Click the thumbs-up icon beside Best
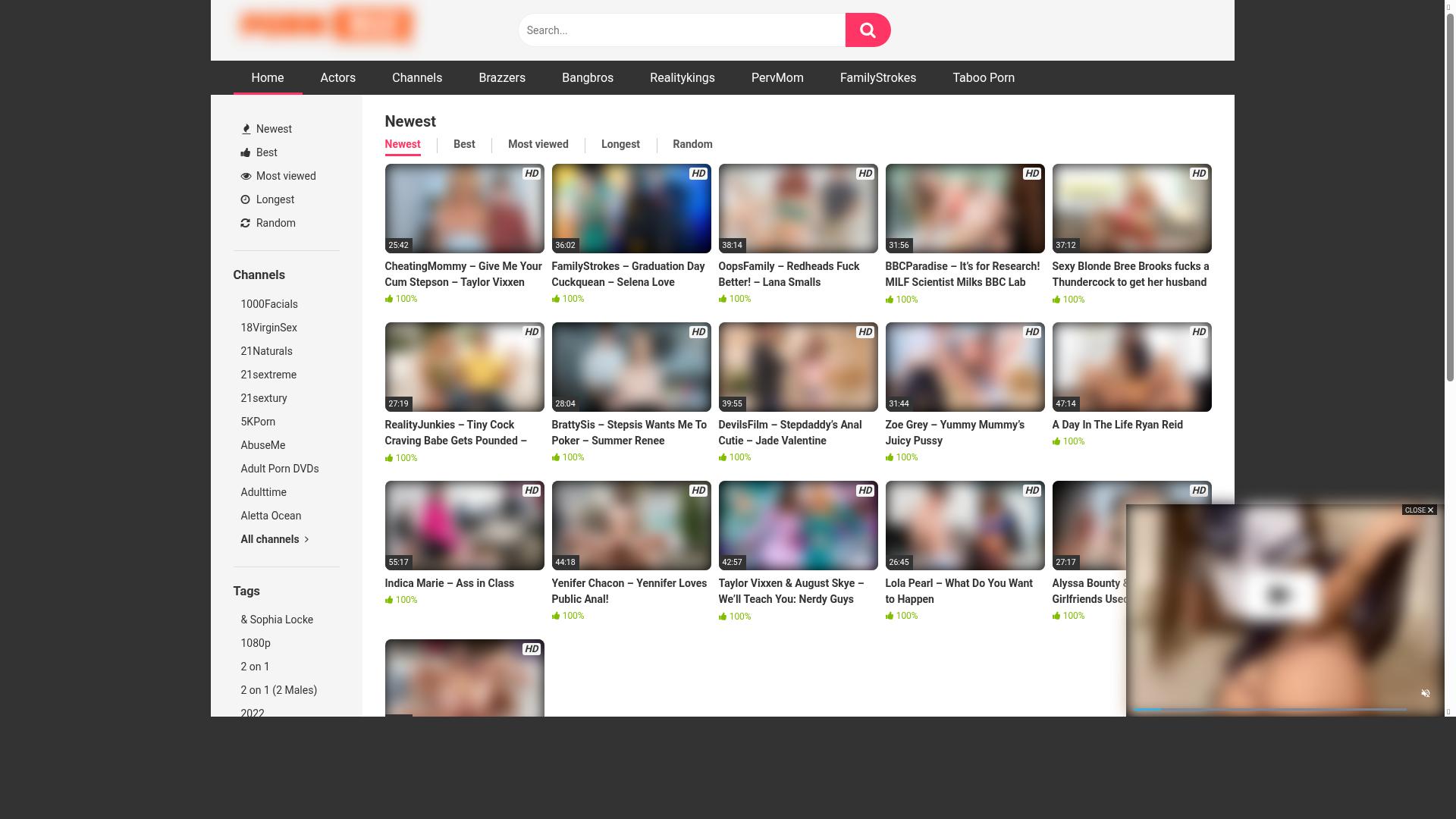Screen dimensions: 1456x819 tap(246, 152)
